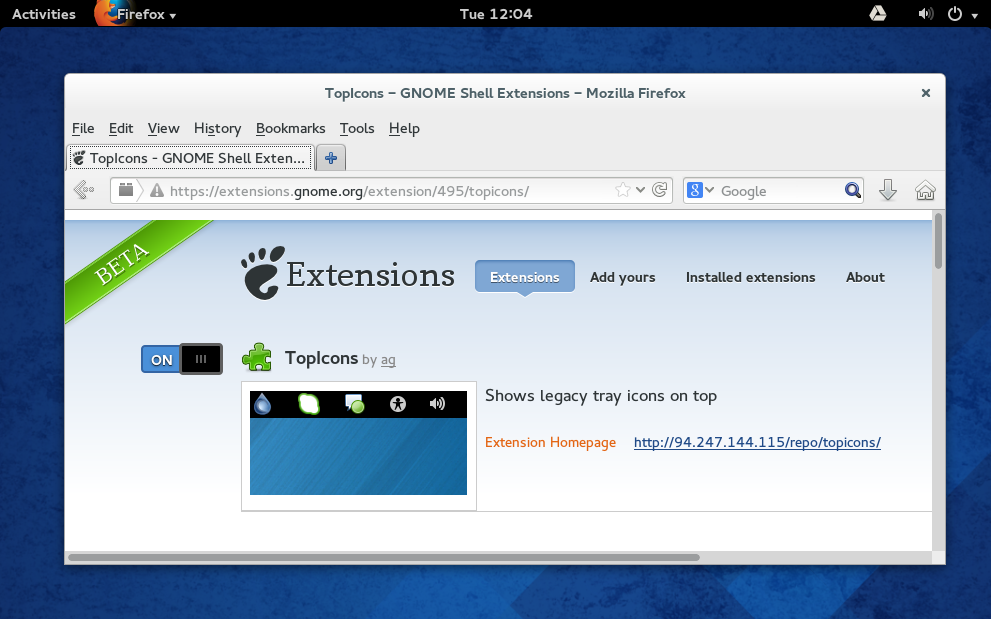
Task: Click the GNOME foot logo
Action: click(x=263, y=273)
